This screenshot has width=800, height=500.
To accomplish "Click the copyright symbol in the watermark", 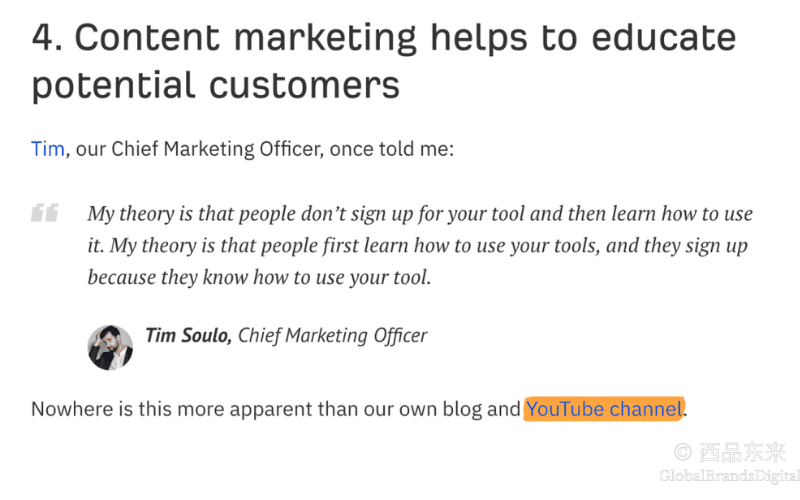I will pyautogui.click(x=683, y=452).
